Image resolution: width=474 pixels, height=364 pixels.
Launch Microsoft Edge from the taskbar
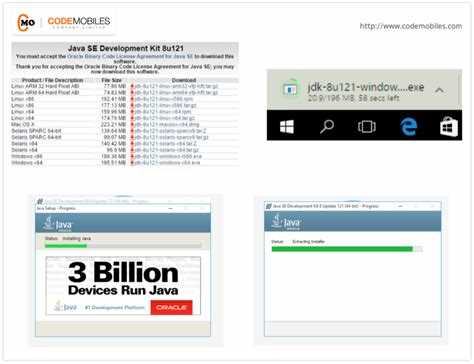click(408, 127)
